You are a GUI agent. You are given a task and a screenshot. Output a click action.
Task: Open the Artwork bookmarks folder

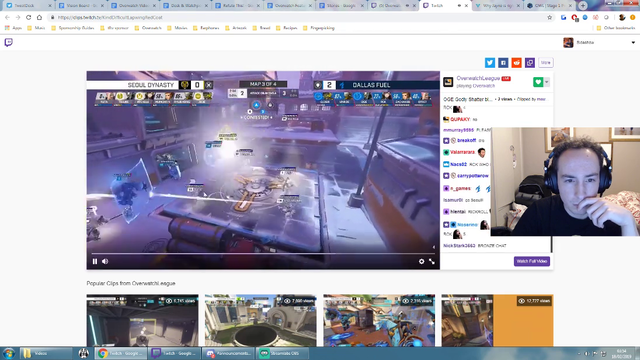click(236, 28)
